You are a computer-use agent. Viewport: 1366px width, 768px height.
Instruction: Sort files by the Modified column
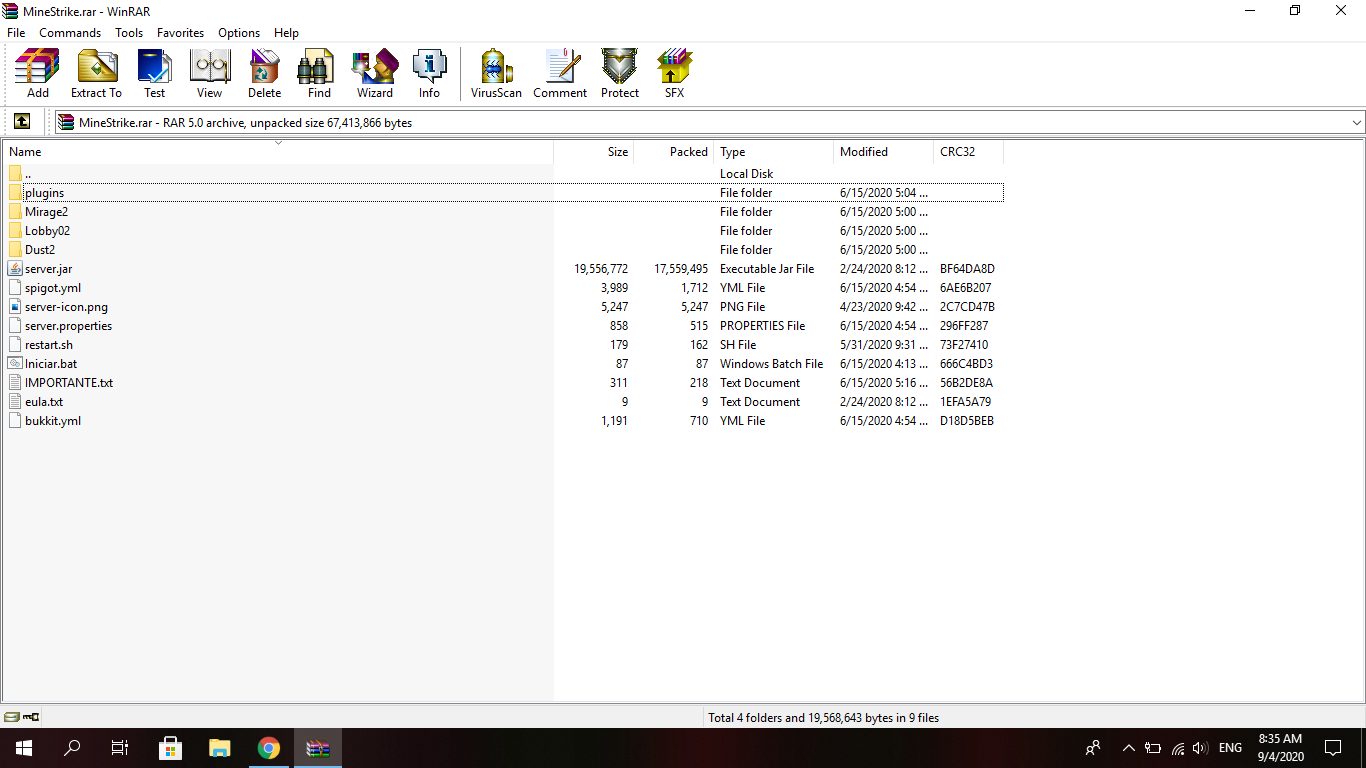click(884, 152)
